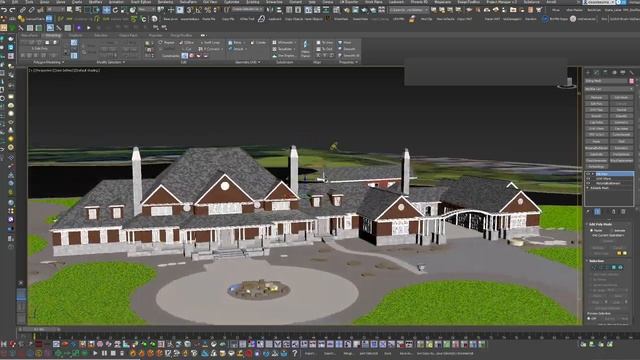Click the Create button in Geometry panel

258,42
